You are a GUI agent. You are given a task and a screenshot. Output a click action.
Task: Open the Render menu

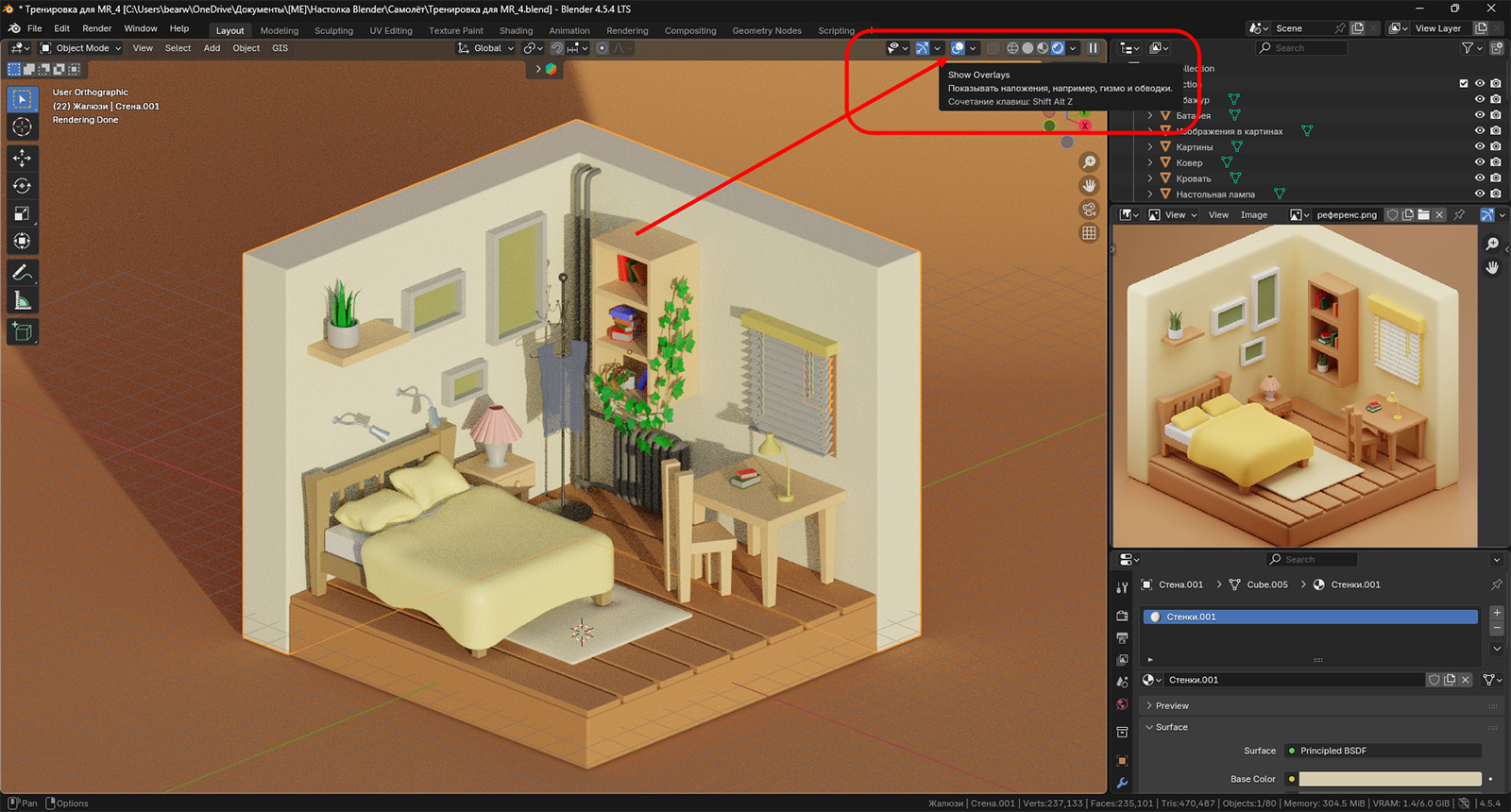pyautogui.click(x=96, y=28)
